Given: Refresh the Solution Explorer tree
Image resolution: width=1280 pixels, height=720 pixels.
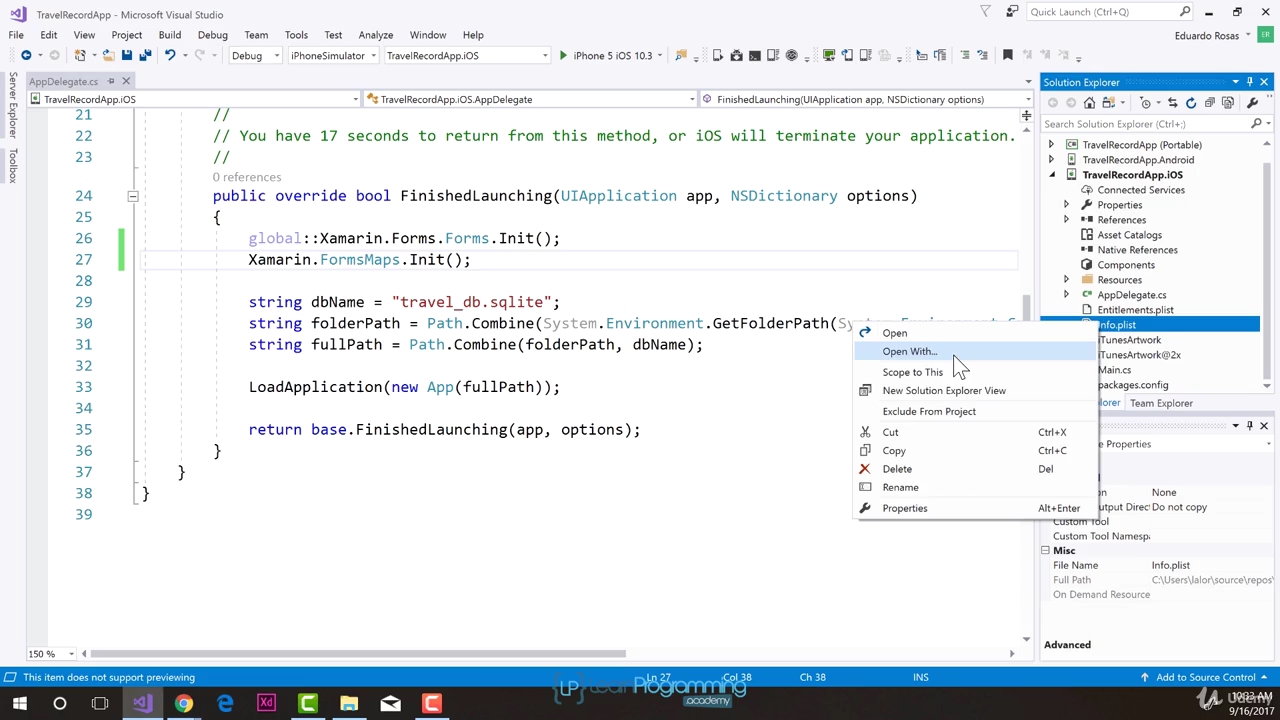Looking at the screenshot, I should point(1190,103).
